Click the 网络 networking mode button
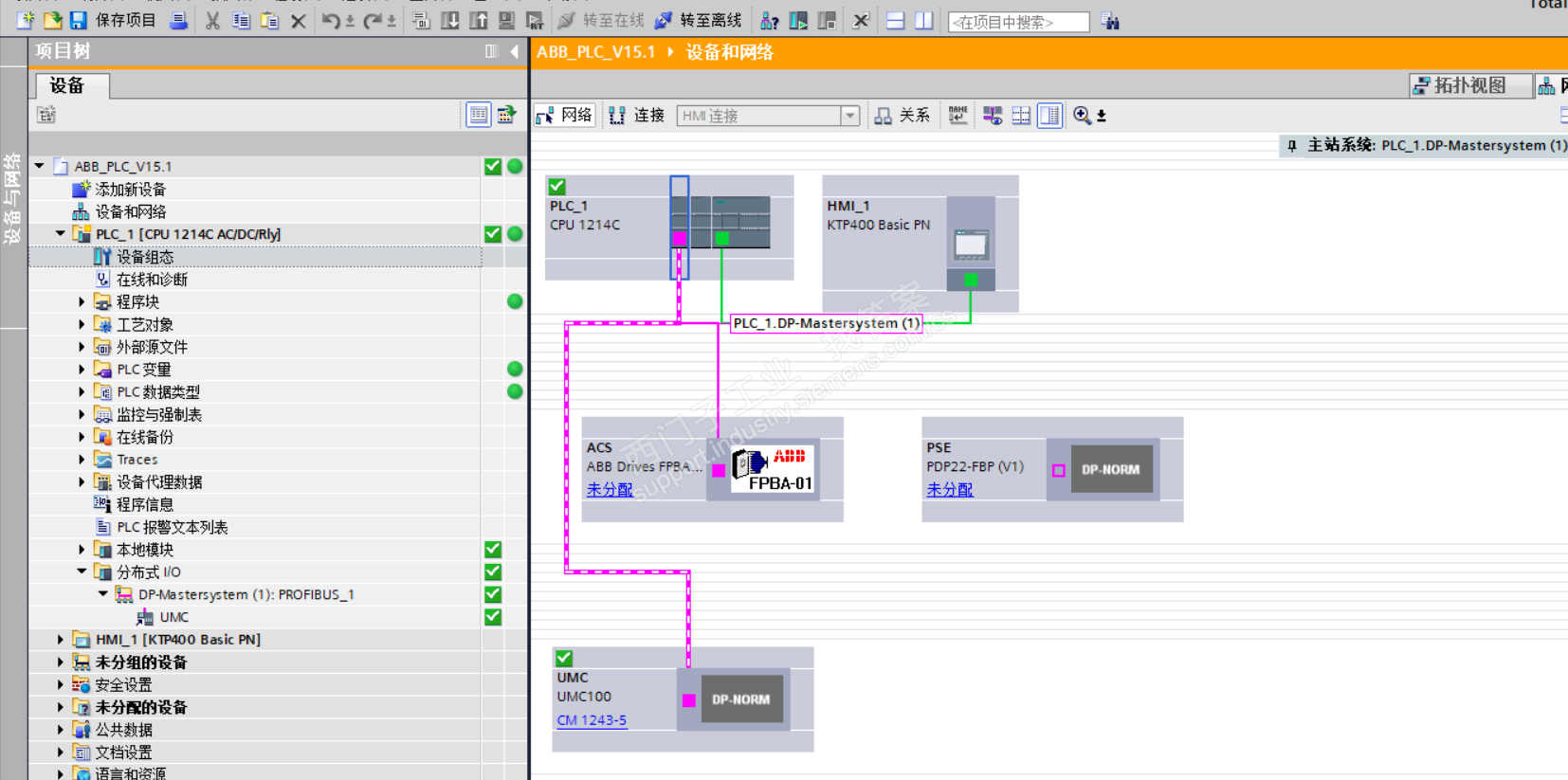The width and height of the screenshot is (1568, 780). coord(564,116)
